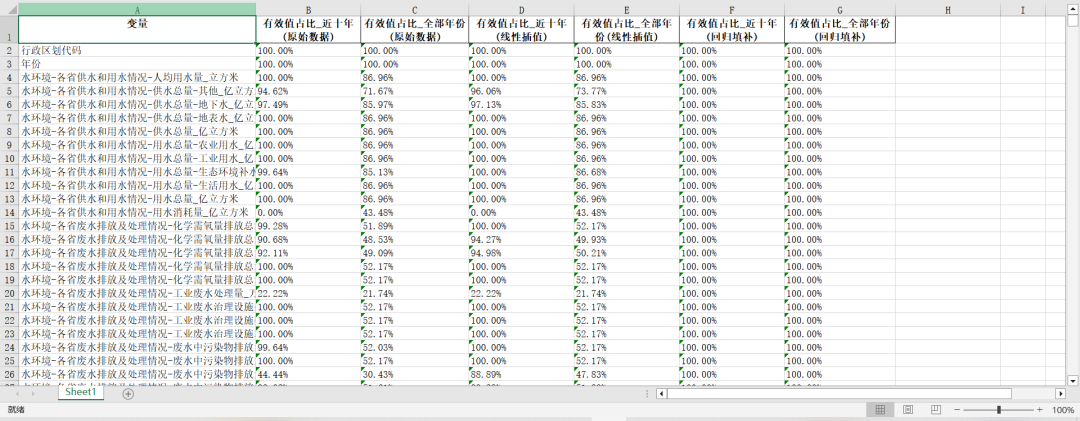The width and height of the screenshot is (1080, 421).
Task: Select the 73.77% cell
Action: click(627, 91)
